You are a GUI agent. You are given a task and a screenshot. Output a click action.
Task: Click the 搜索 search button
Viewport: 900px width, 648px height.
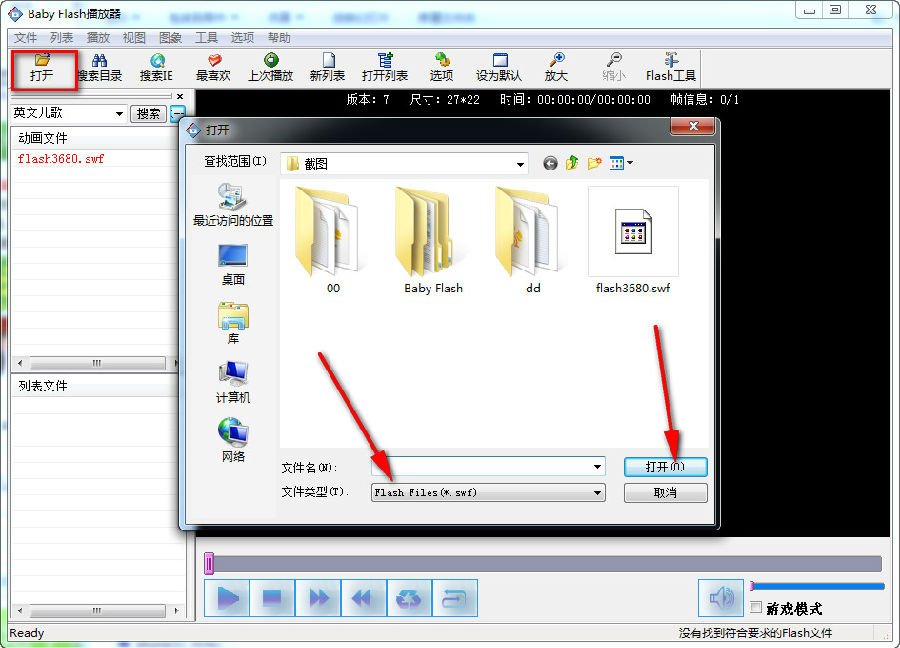tap(148, 114)
